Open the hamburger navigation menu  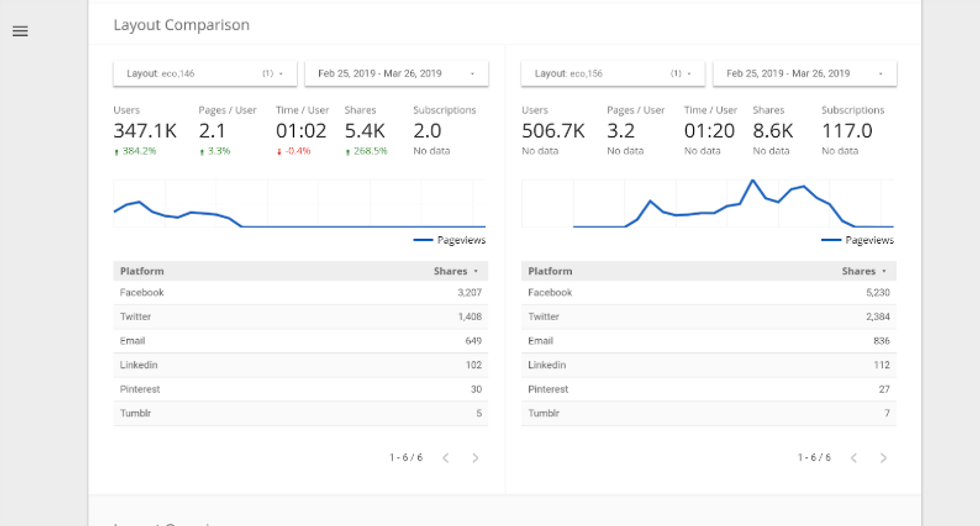[x=20, y=31]
